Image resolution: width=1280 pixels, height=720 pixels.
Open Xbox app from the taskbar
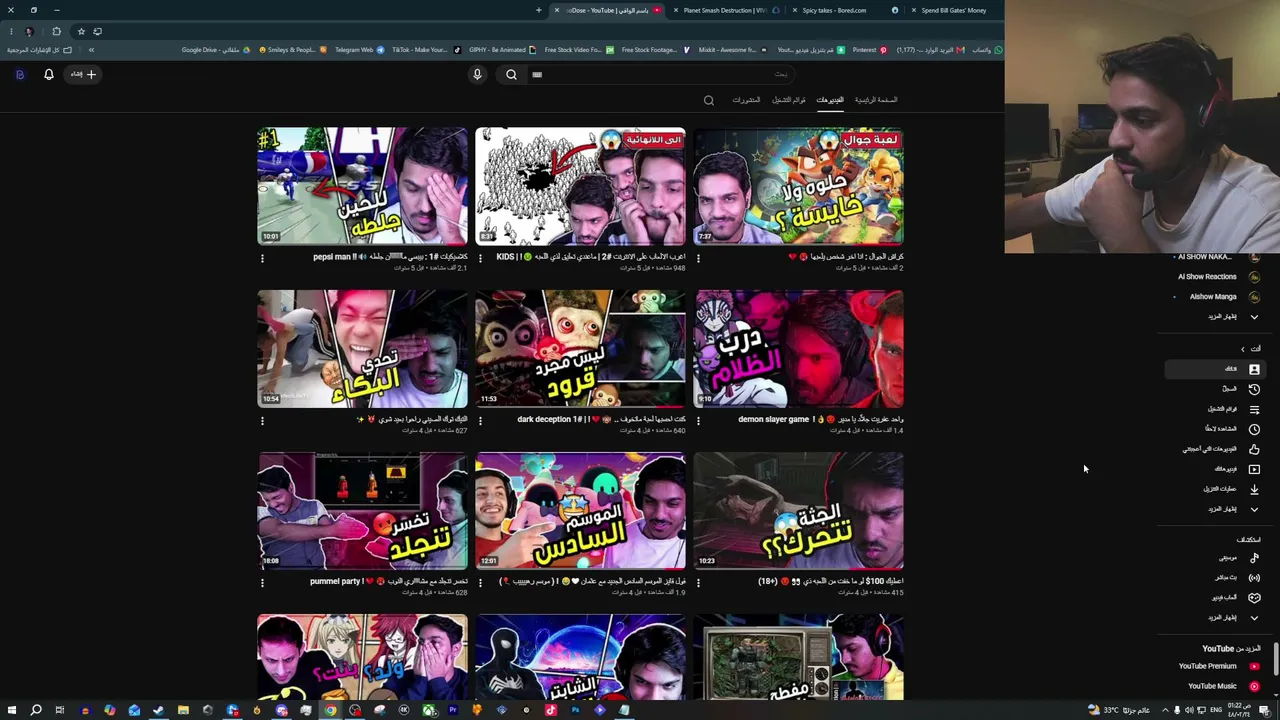tap(428, 710)
